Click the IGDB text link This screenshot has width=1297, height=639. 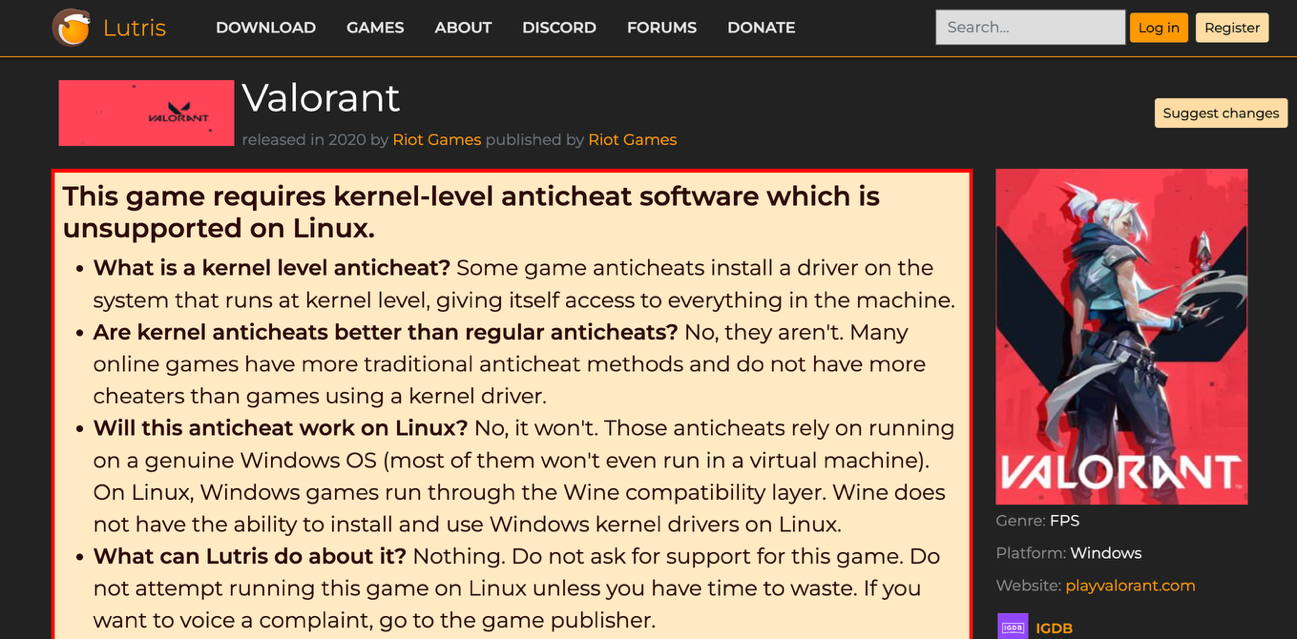[1054, 627]
